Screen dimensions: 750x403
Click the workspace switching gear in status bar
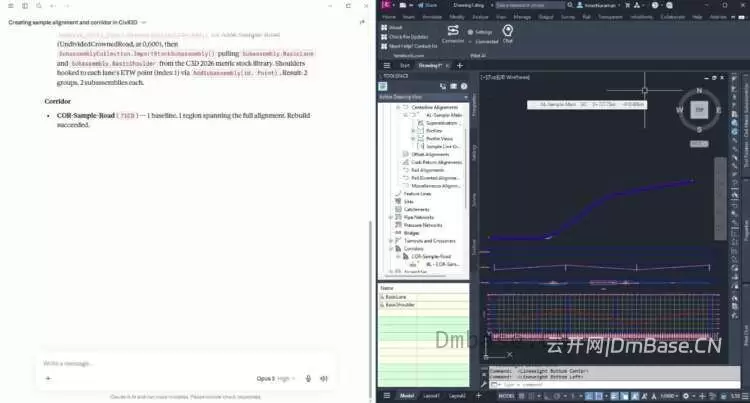(x=686, y=396)
